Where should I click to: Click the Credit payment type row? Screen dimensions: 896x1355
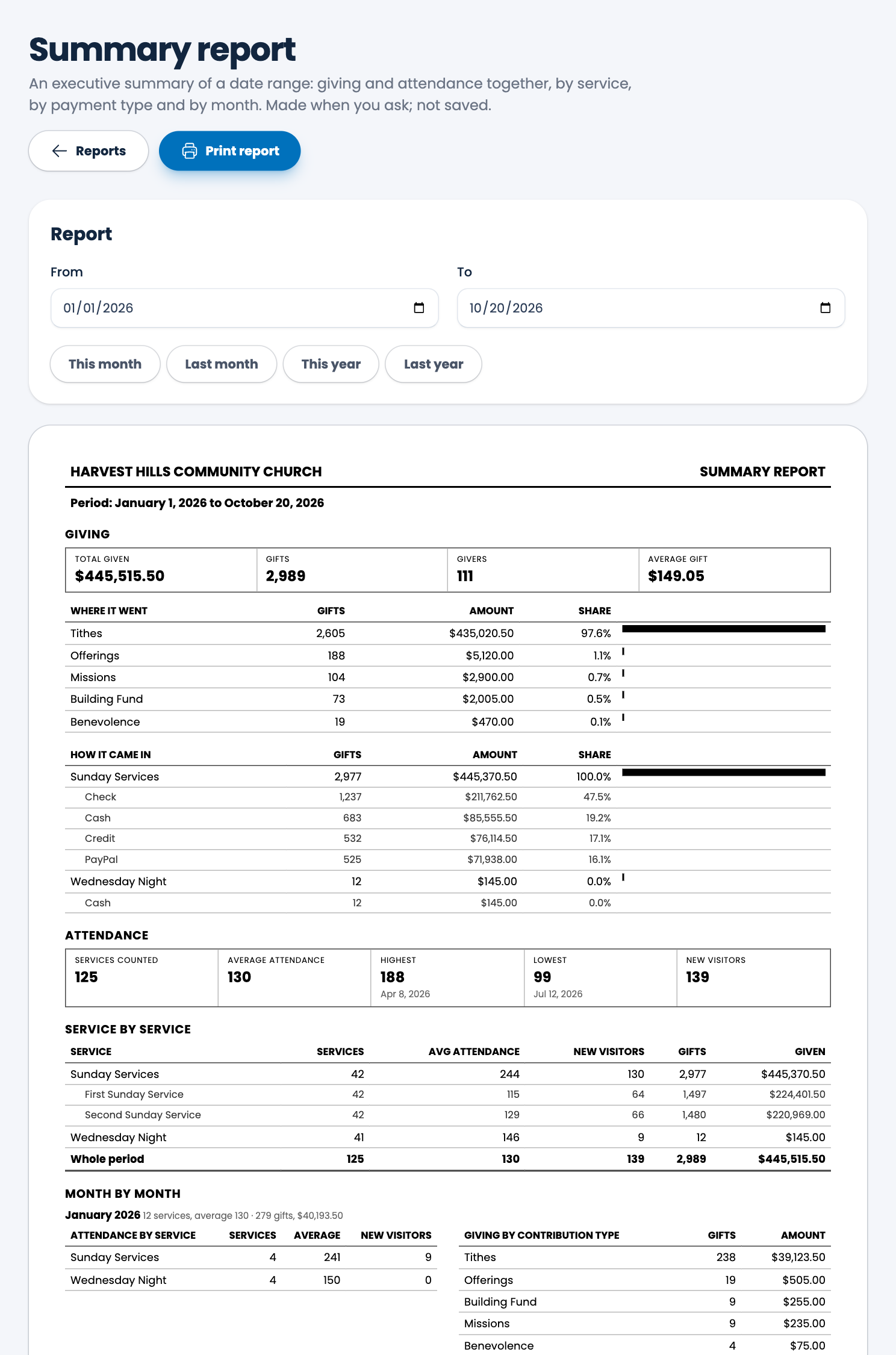448,839
